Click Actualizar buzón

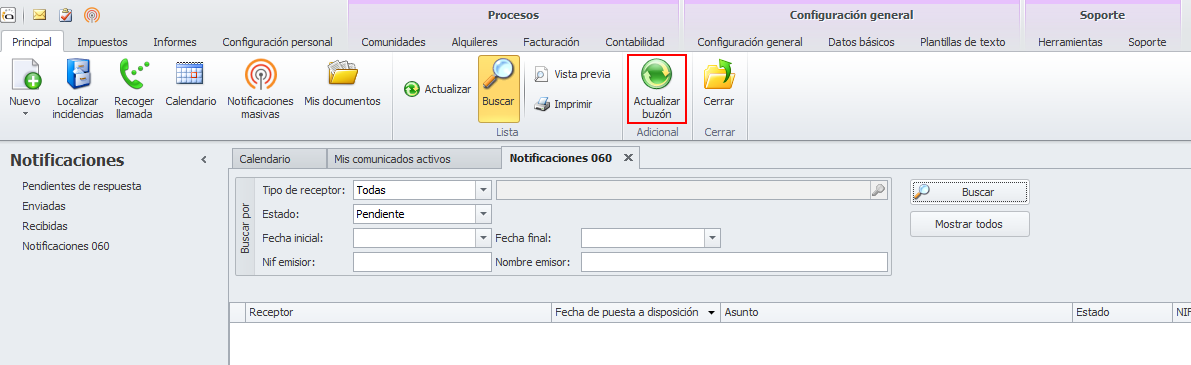657,90
